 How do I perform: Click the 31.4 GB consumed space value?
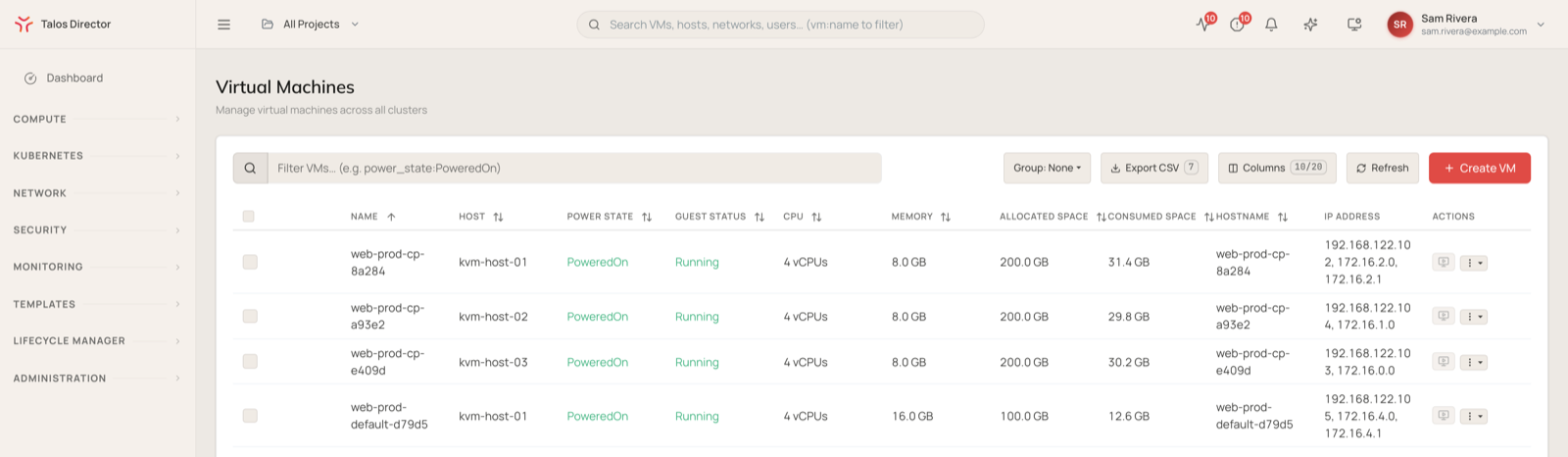coord(1129,263)
